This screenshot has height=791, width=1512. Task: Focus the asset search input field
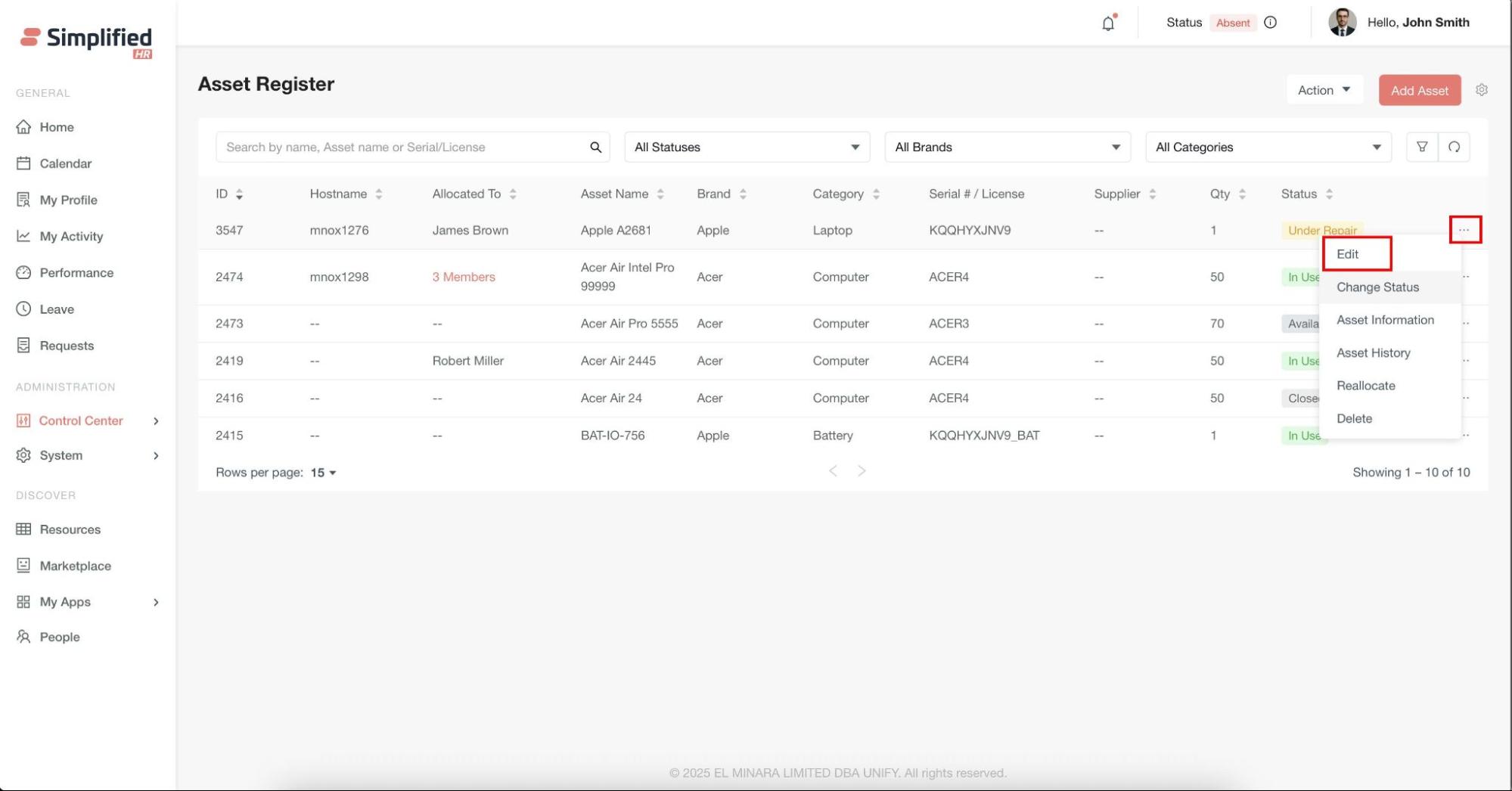[x=401, y=147]
